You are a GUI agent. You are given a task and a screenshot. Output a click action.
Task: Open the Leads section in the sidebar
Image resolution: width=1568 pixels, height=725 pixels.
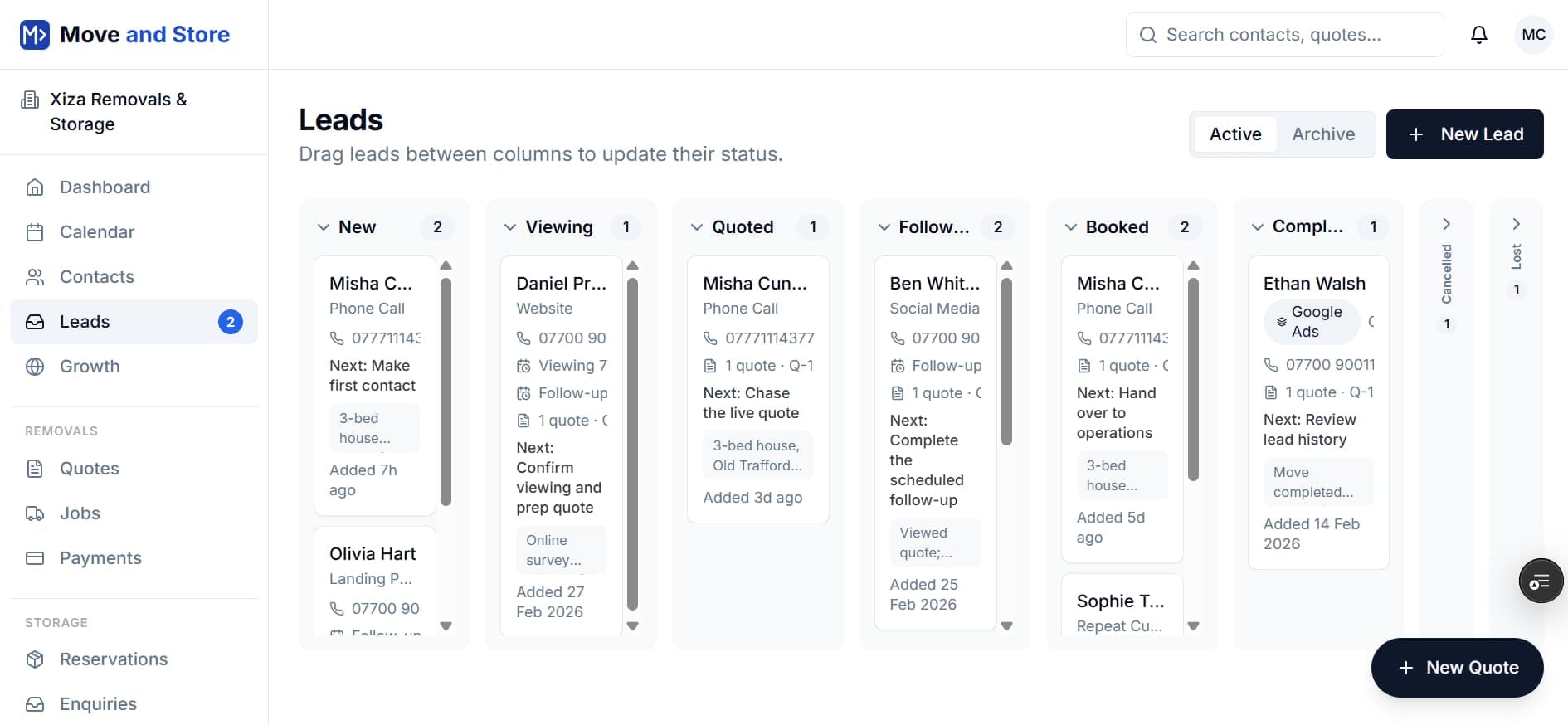pos(84,321)
